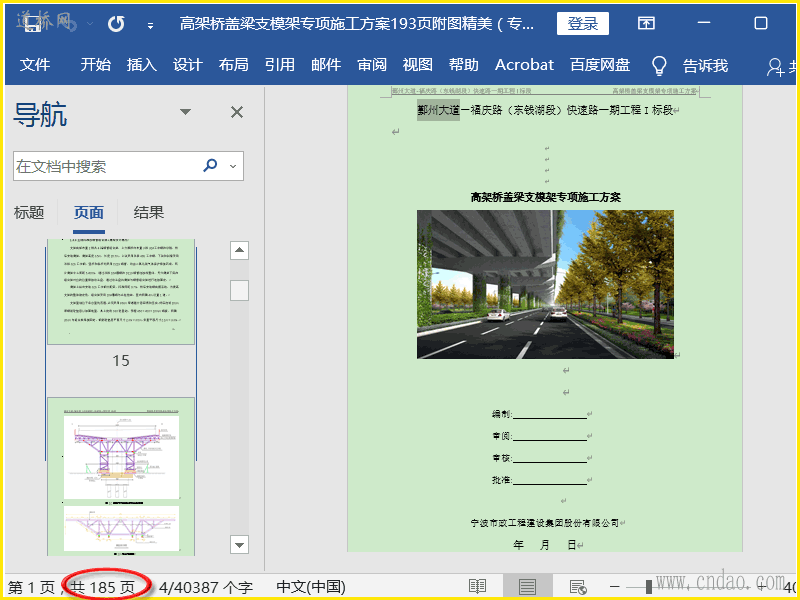This screenshot has height=600, width=800.
Task: Open the 设计 ribbon tab
Action: point(187,65)
